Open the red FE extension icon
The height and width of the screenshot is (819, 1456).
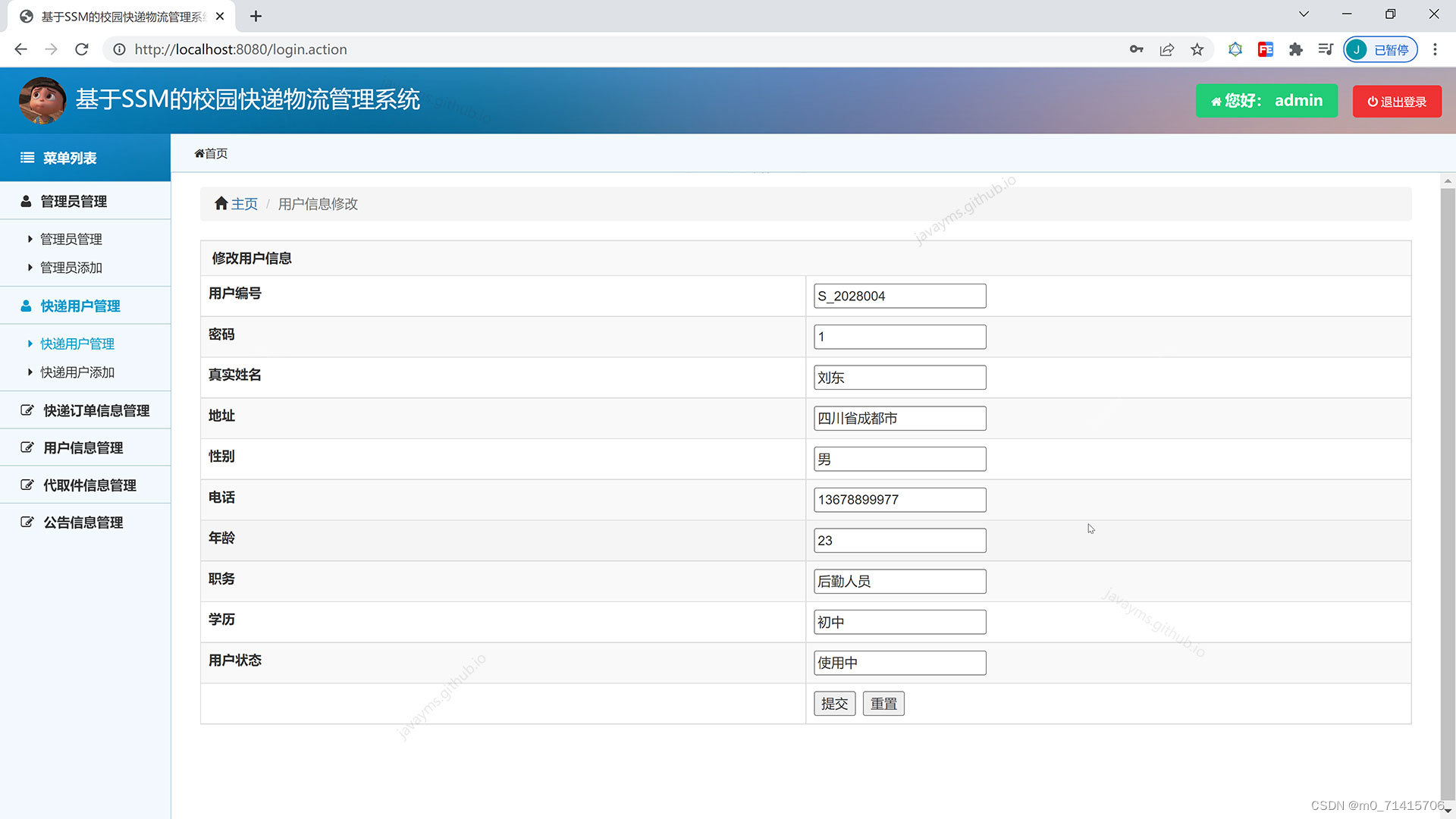[x=1265, y=49]
